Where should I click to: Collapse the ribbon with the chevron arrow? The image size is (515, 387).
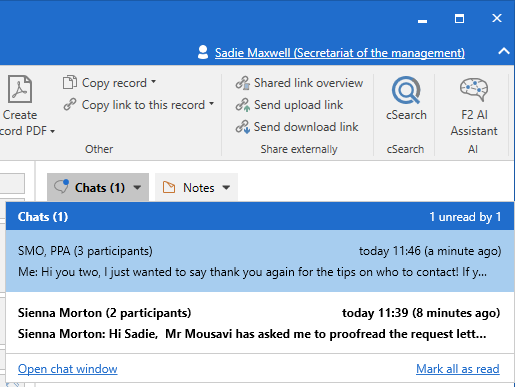(x=504, y=51)
